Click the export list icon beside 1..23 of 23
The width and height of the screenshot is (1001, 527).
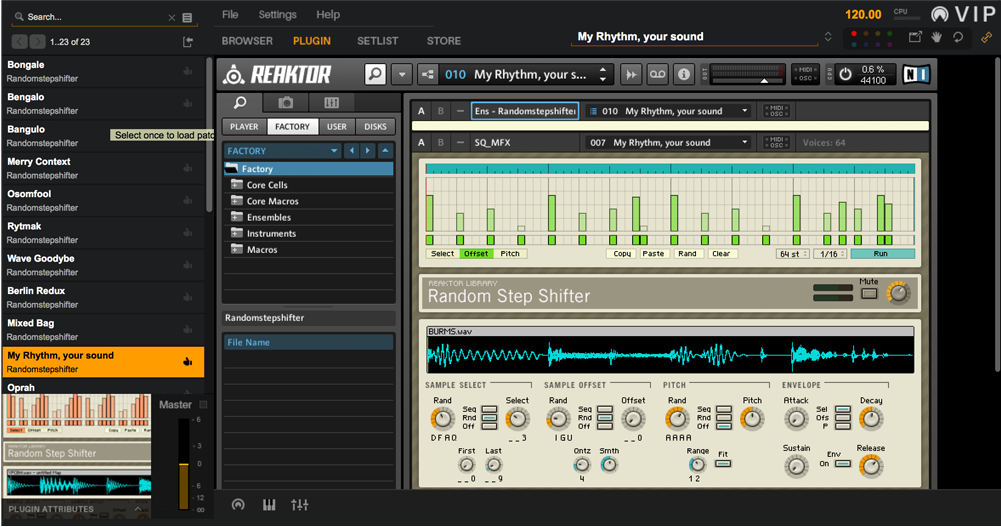(x=188, y=42)
